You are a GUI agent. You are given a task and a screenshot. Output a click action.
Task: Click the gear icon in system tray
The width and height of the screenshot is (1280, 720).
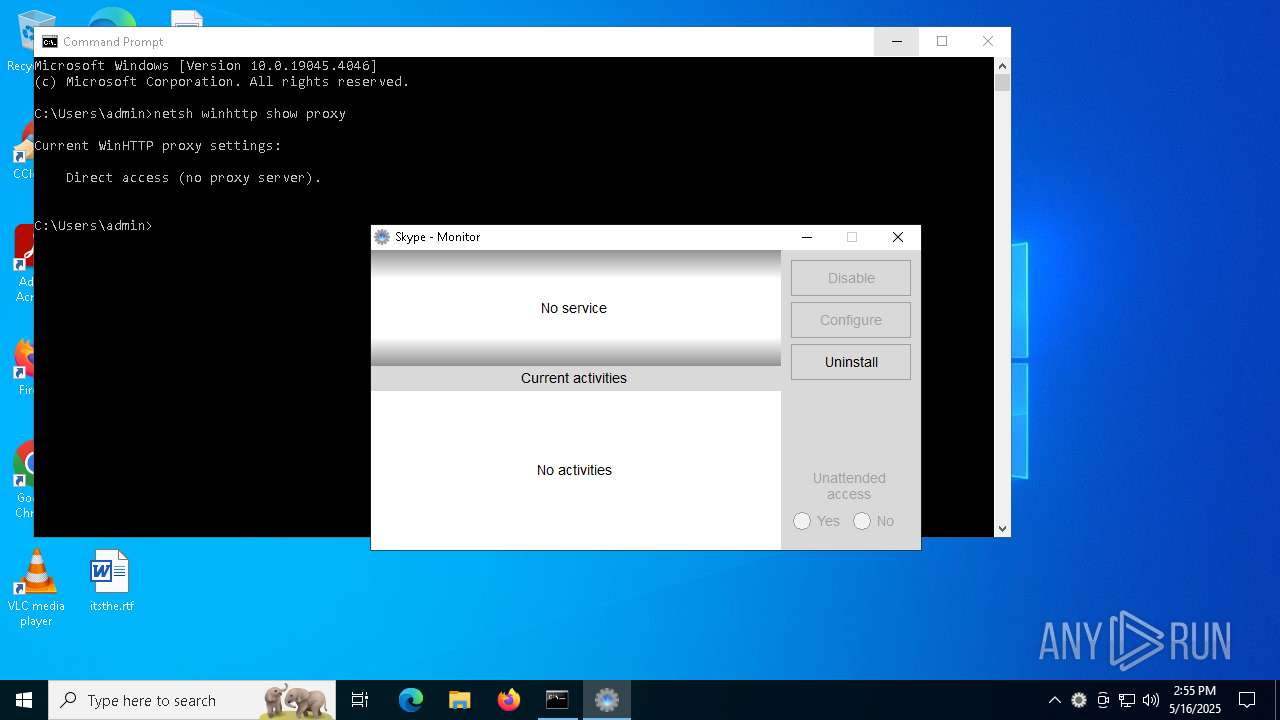[x=1079, y=700]
